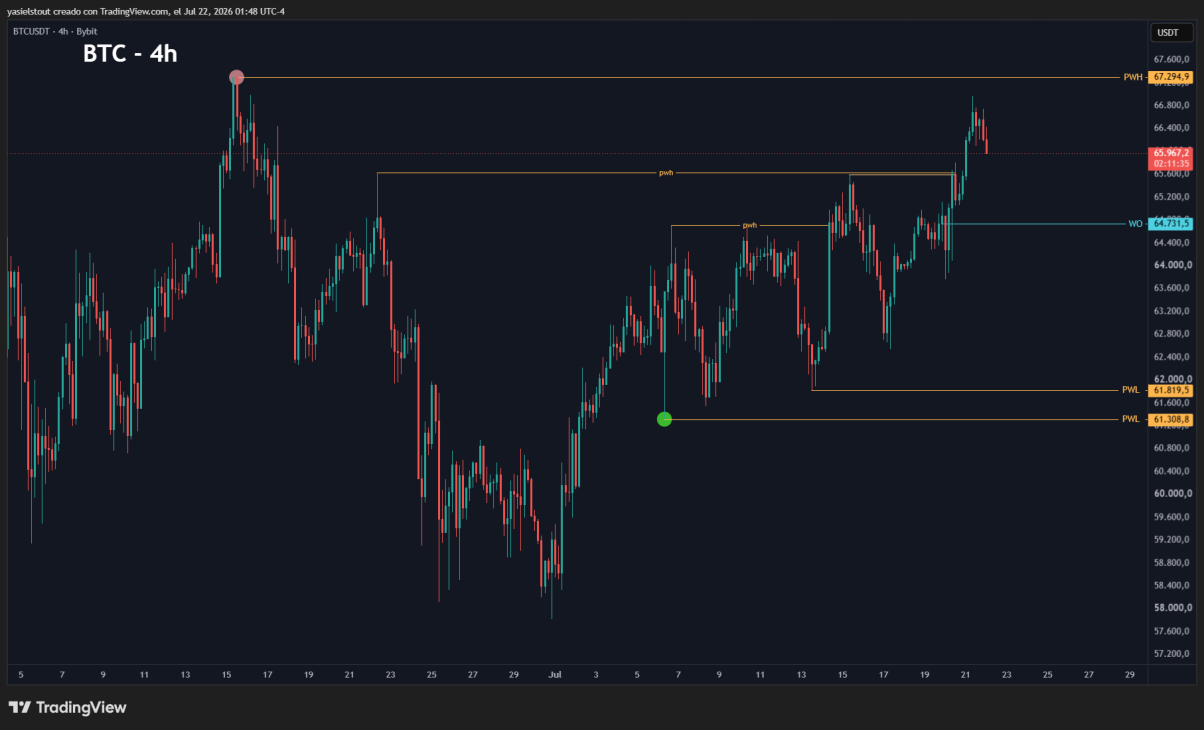This screenshot has width=1204, height=730.
Task: Click the 62.000,0 price axis label
Action: [x=1171, y=379]
